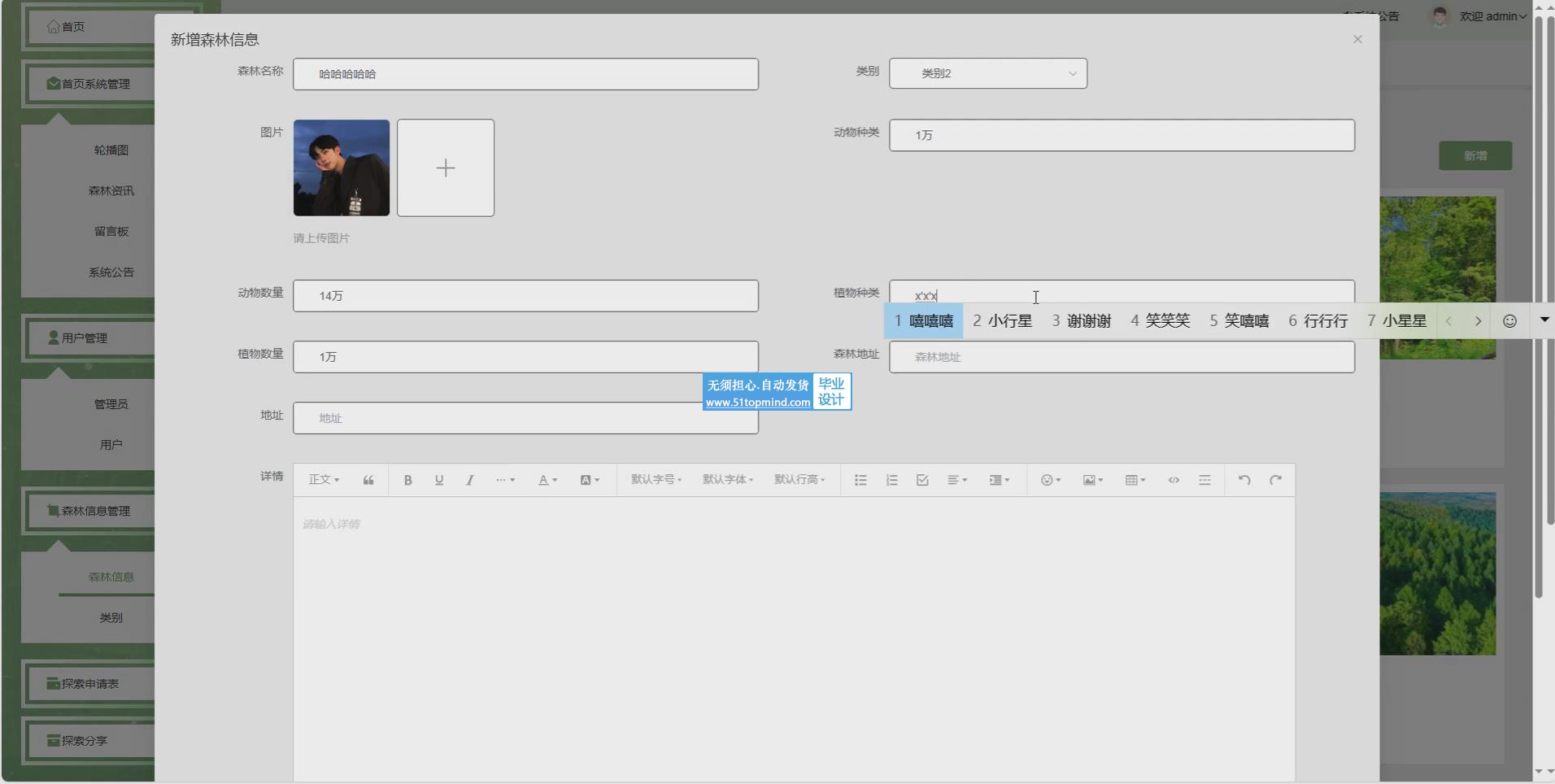
Task: Click the redo arrow in editor toolbar
Action: click(x=1275, y=480)
